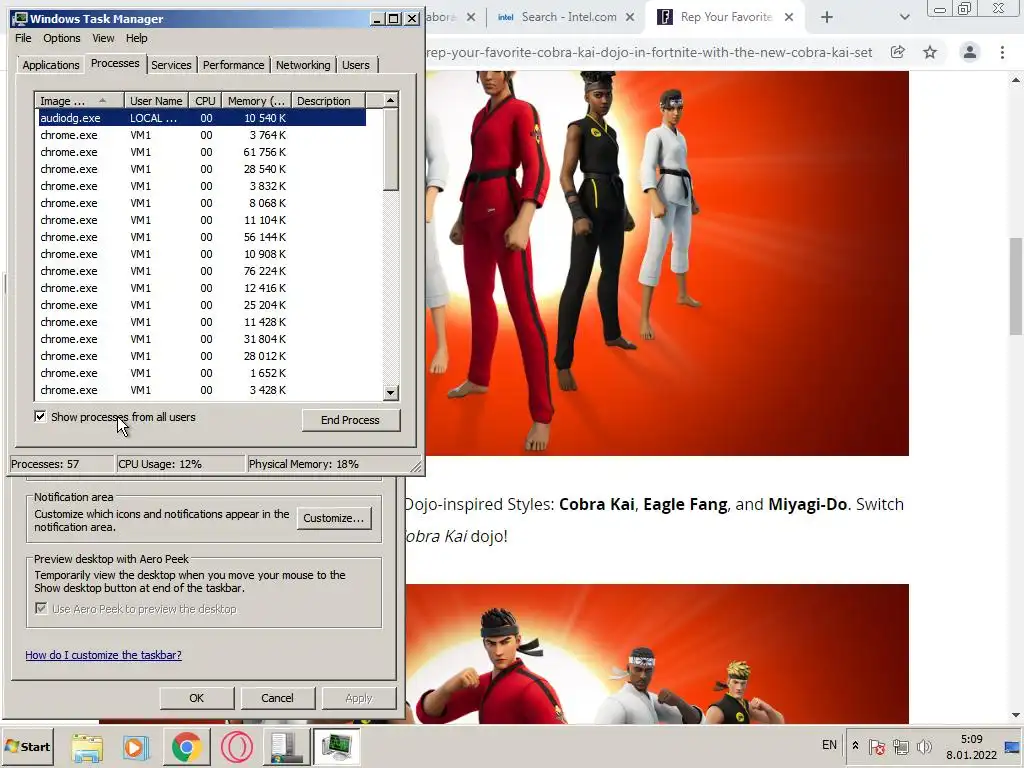Sort by the Image Name column
The height and width of the screenshot is (768, 1024).
(x=79, y=101)
